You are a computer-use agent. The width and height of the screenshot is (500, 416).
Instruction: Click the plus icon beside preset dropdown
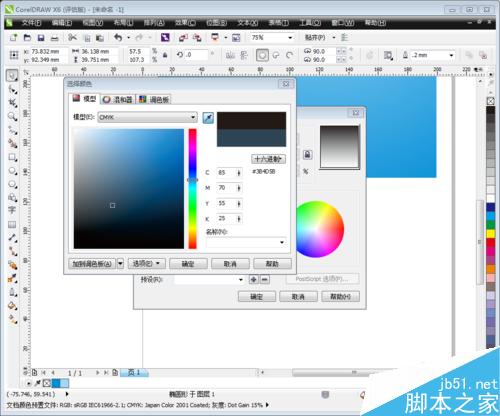tap(254, 279)
